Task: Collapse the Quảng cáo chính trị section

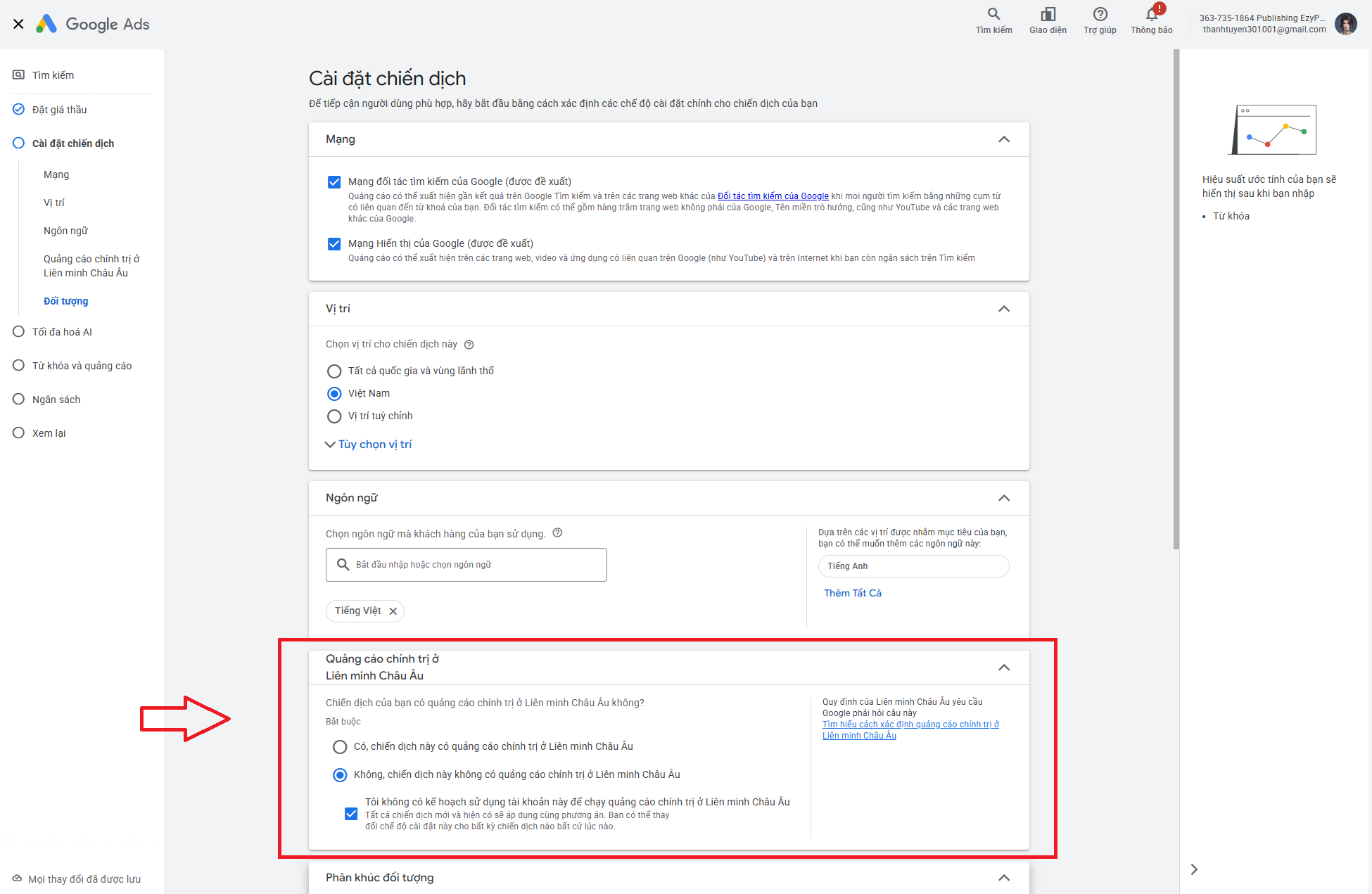Action: coord(1004,668)
